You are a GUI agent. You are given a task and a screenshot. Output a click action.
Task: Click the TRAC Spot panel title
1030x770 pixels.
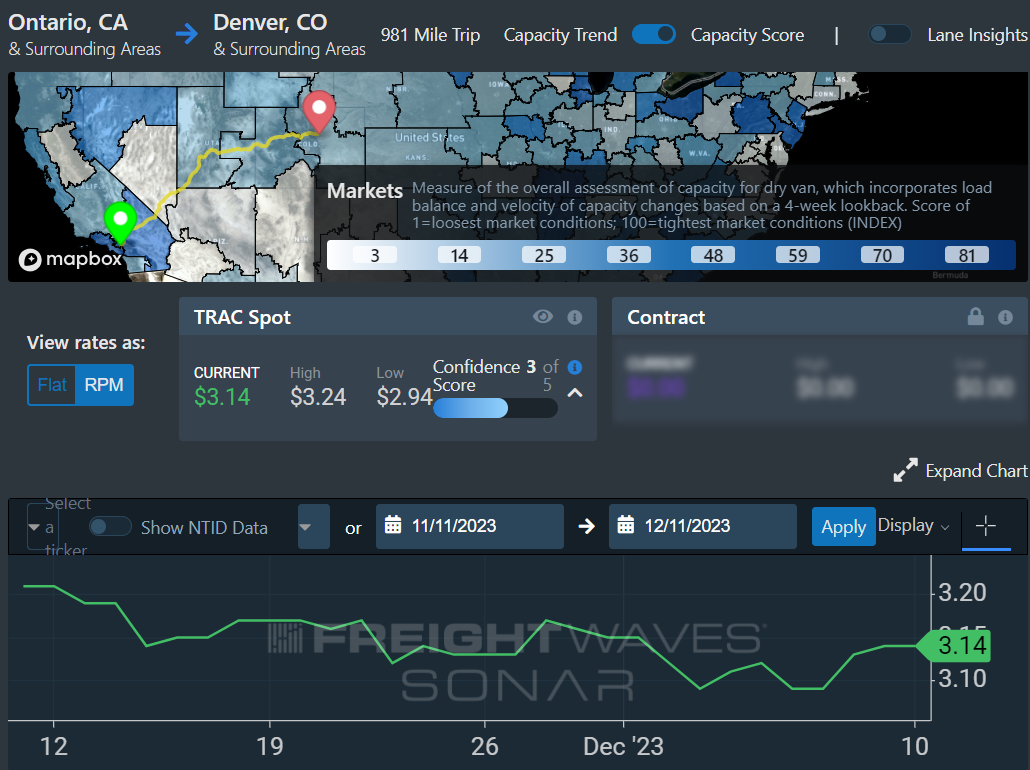(x=242, y=318)
